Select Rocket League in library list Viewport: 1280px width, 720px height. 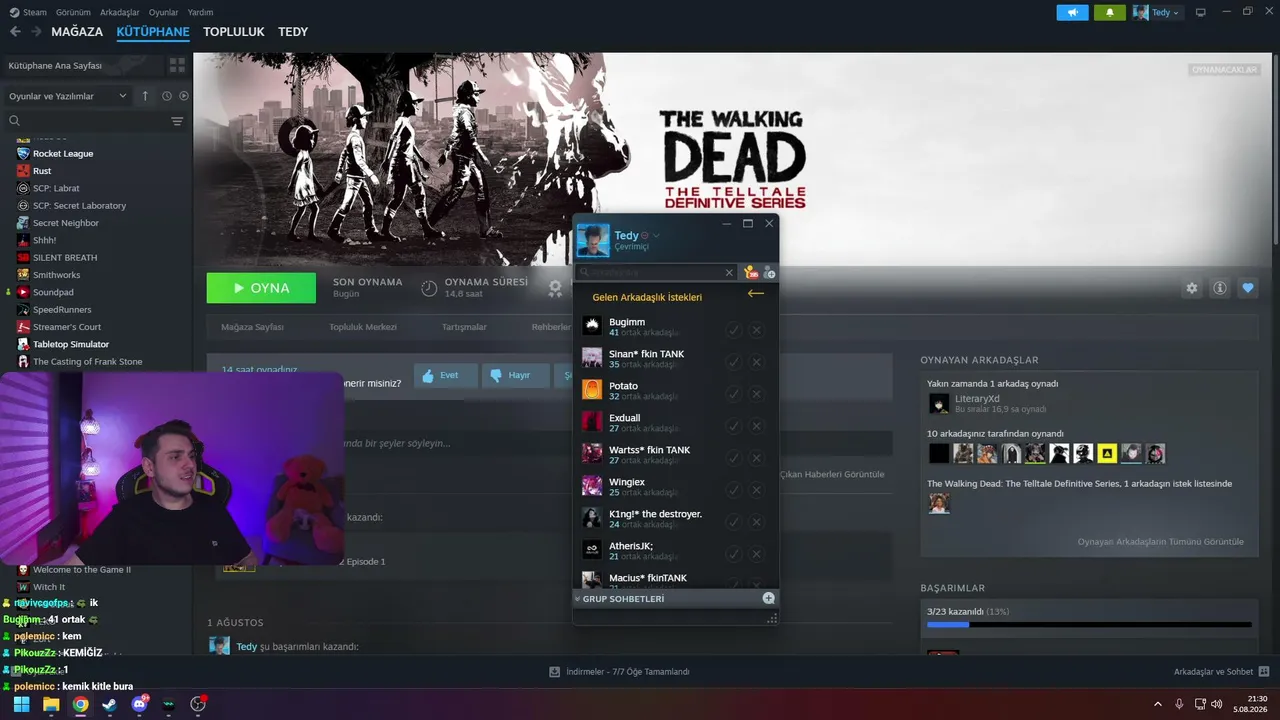tap(63, 154)
